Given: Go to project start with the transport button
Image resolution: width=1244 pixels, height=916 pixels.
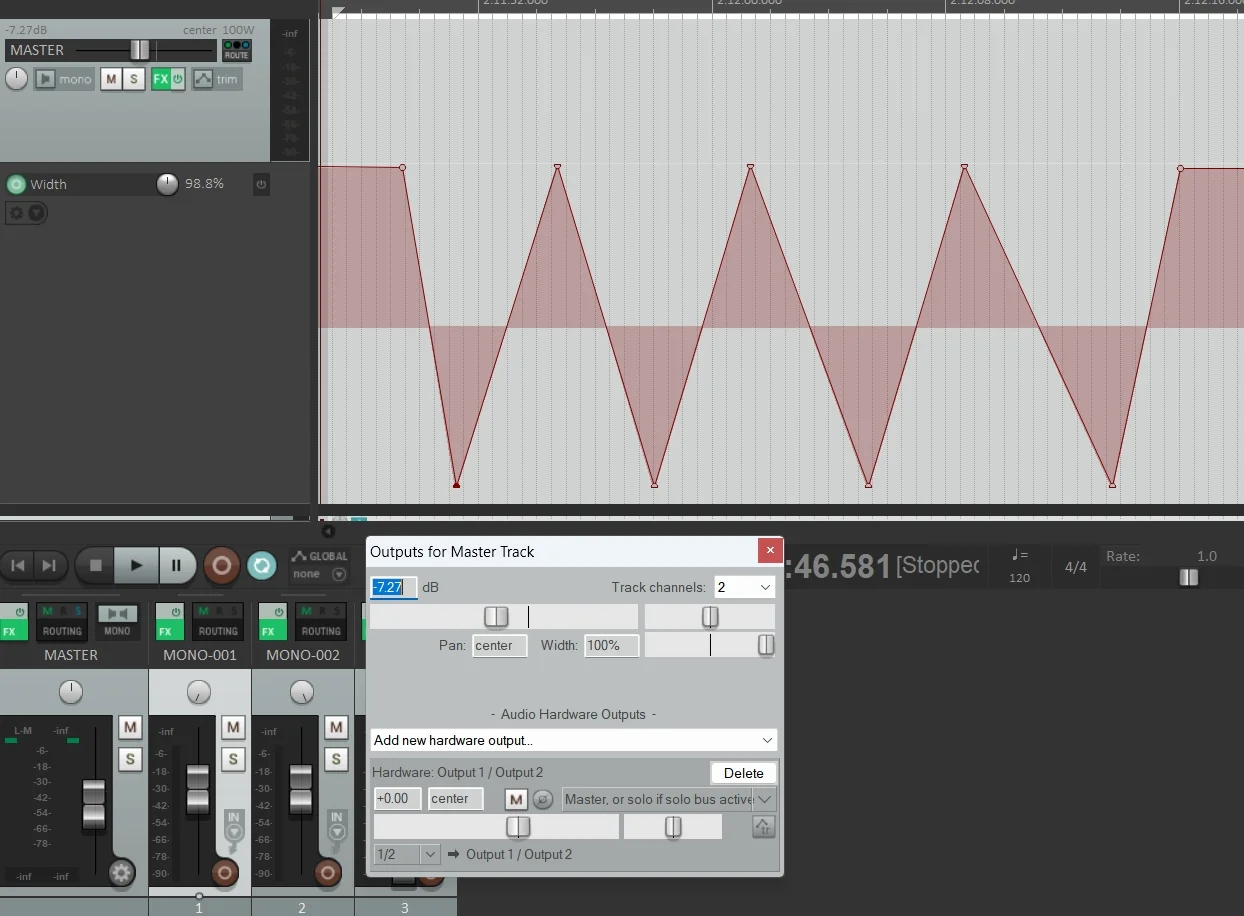Looking at the screenshot, I should click(x=18, y=566).
